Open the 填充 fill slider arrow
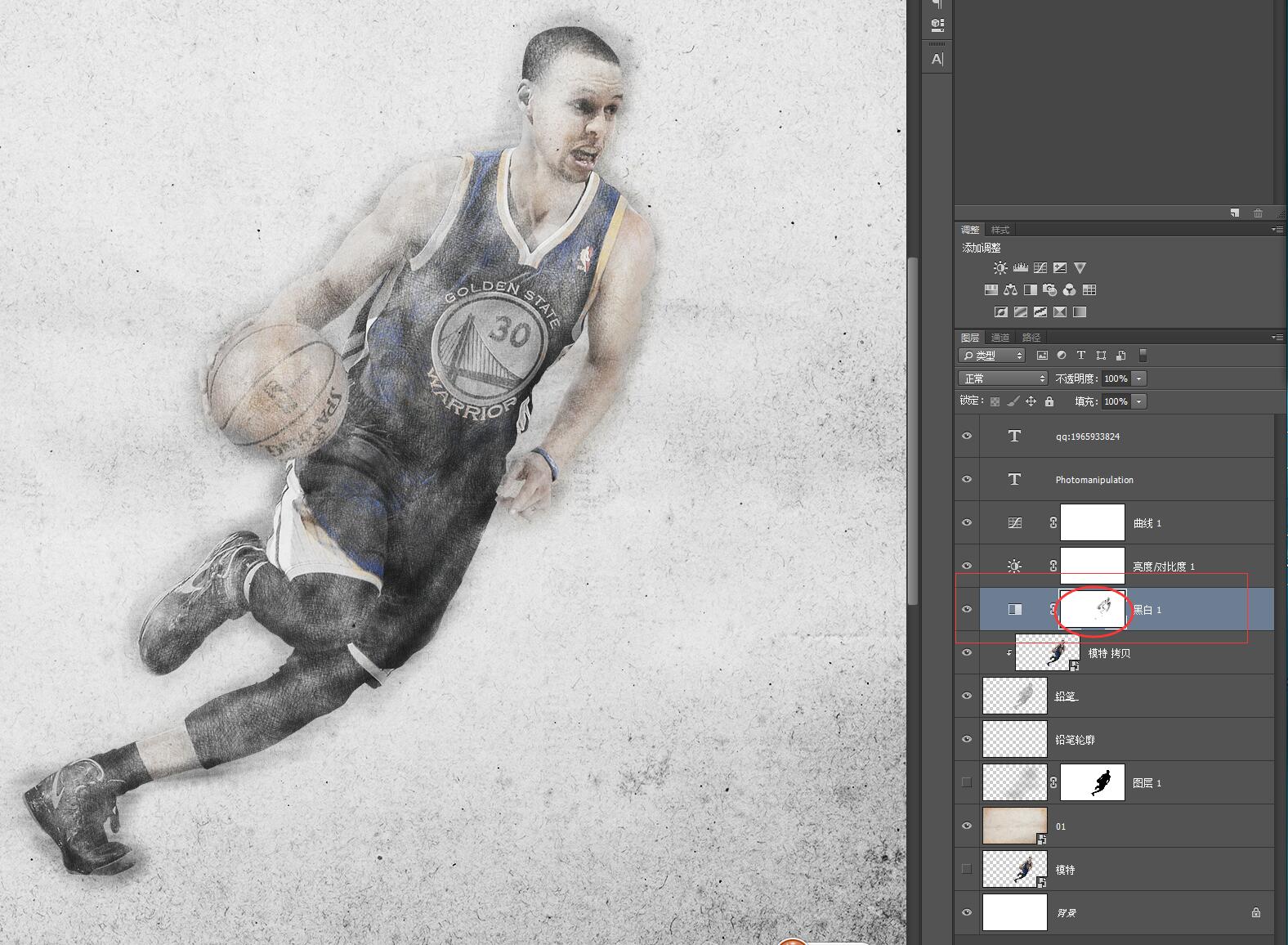 point(1139,401)
